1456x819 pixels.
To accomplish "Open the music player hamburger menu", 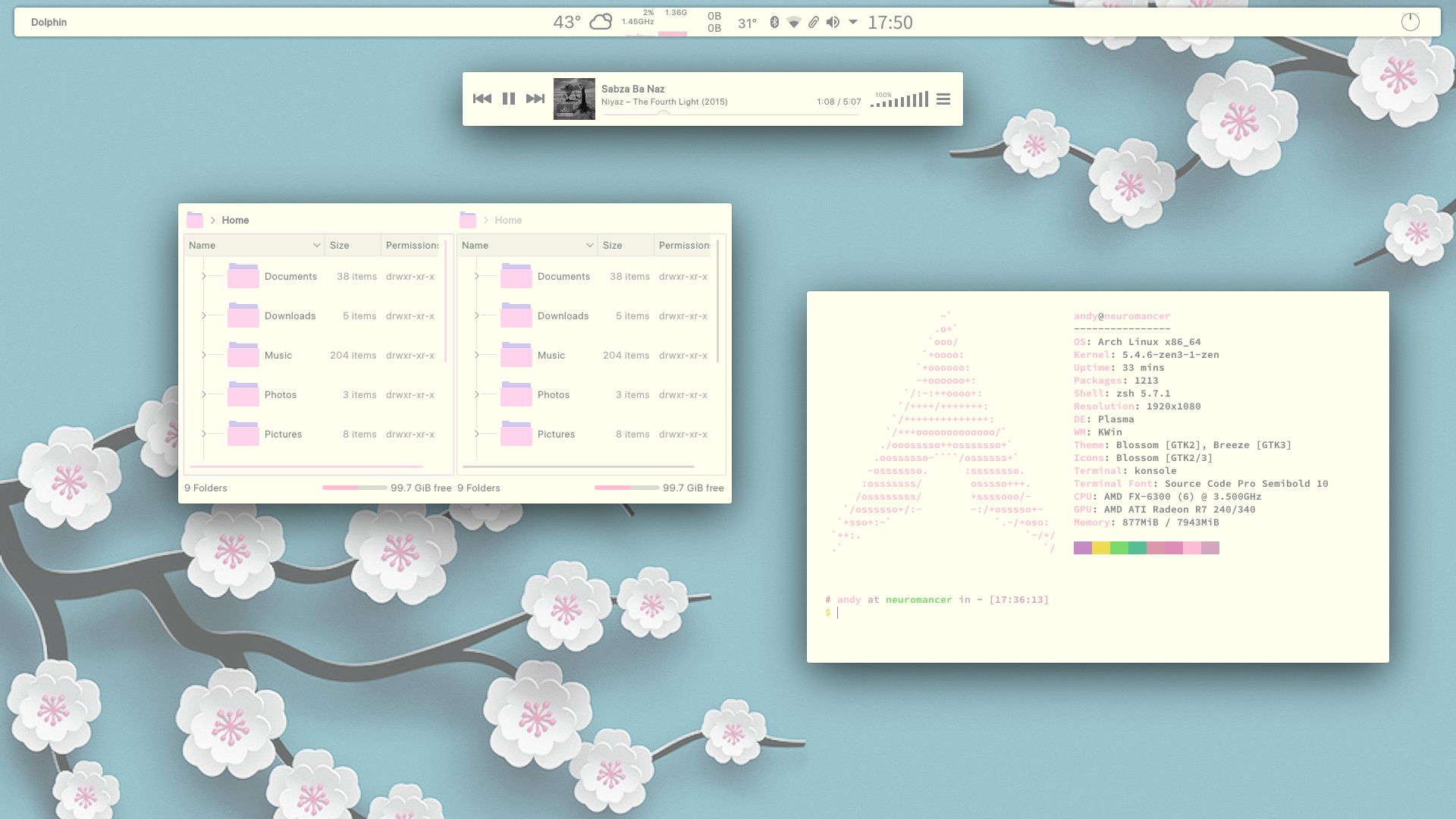I will 943,99.
